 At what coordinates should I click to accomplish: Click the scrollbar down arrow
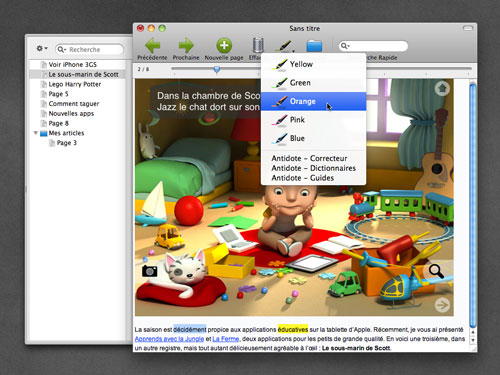click(x=473, y=340)
